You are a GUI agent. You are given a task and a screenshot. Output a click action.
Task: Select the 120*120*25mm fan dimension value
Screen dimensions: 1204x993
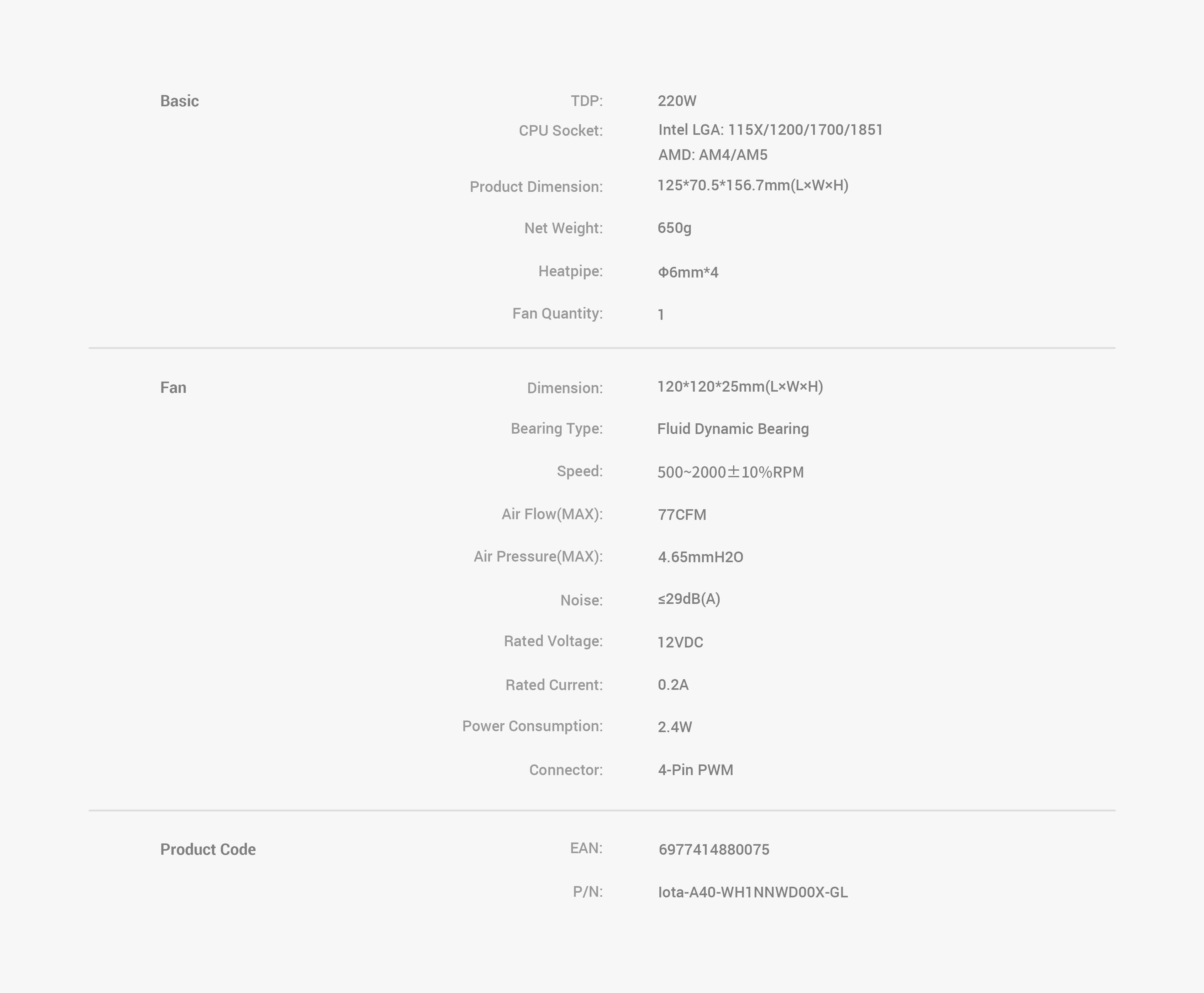pyautogui.click(x=740, y=387)
